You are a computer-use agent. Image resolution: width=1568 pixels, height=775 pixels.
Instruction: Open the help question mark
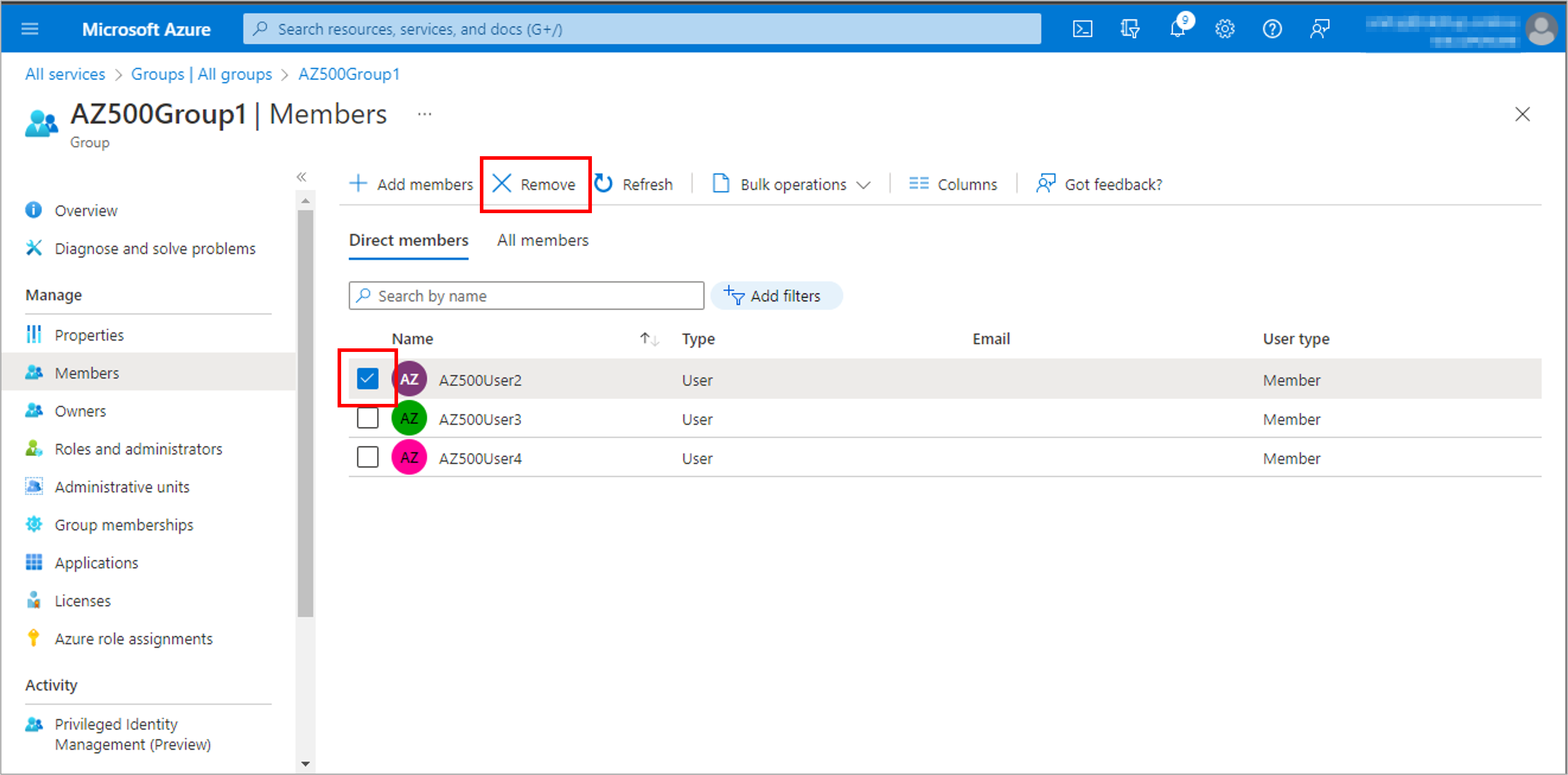(1272, 28)
